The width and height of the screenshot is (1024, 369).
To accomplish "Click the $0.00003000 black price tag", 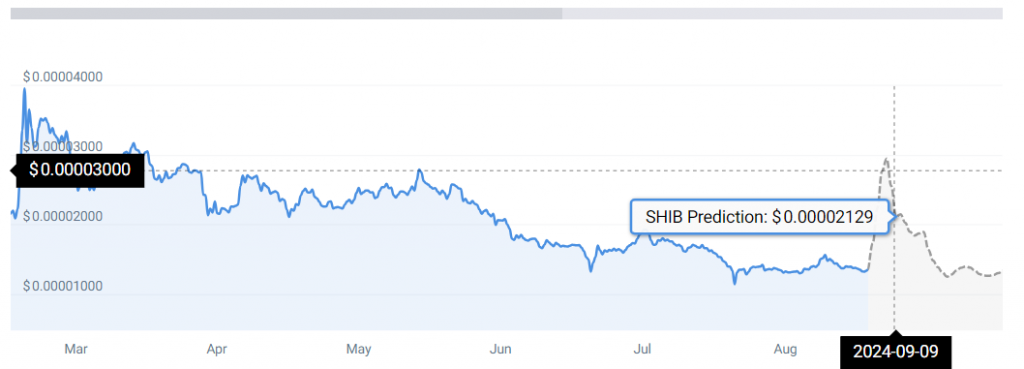I will coord(79,170).
